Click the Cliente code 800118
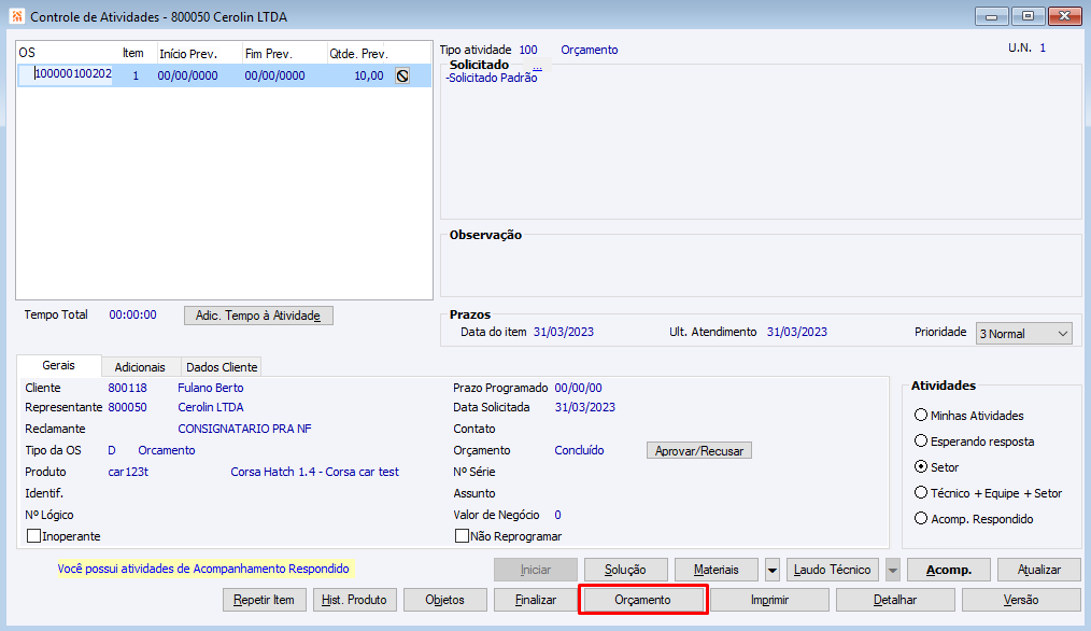The width and height of the screenshot is (1091, 631). click(127, 388)
